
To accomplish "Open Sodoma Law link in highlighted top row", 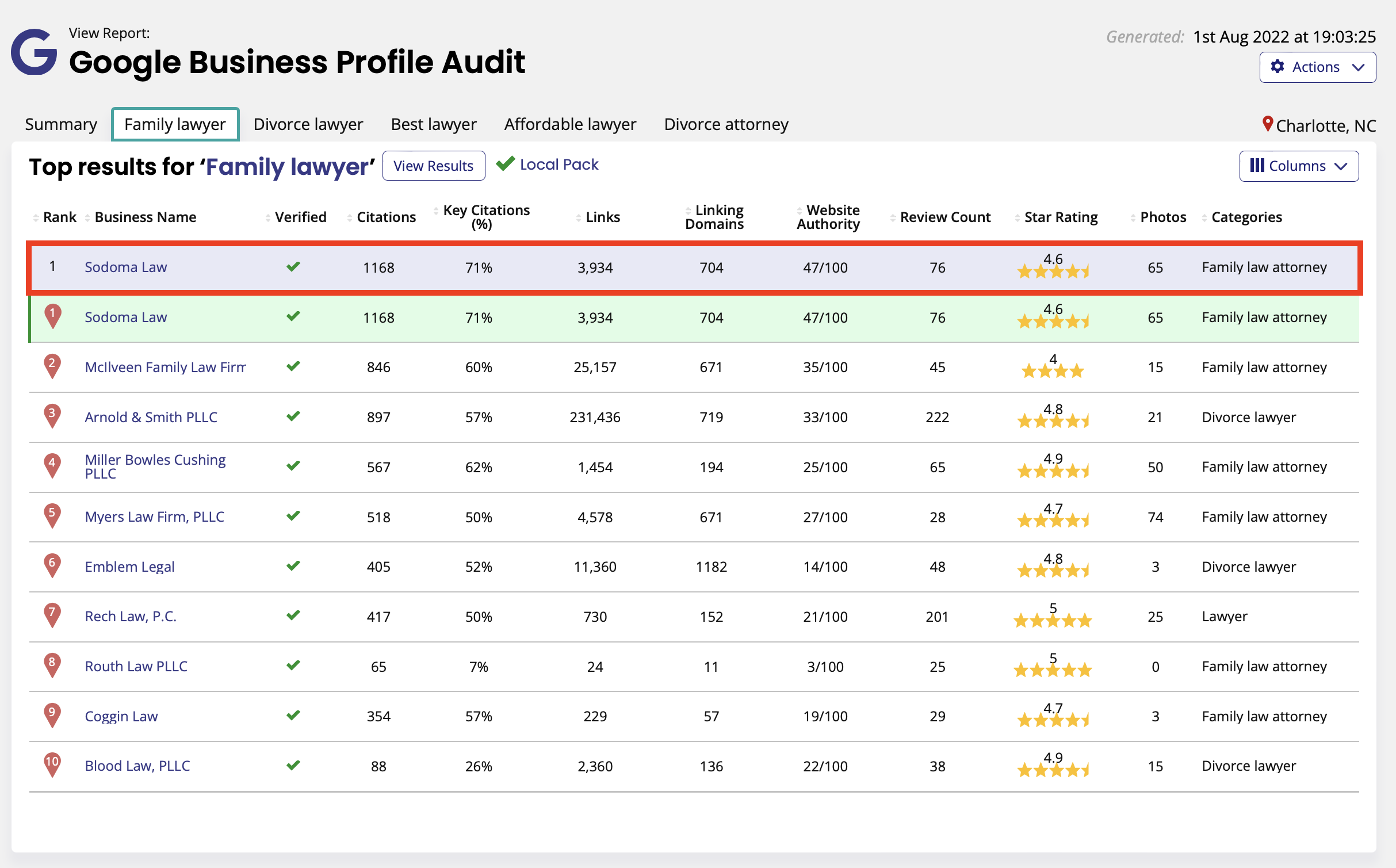I will [x=126, y=267].
